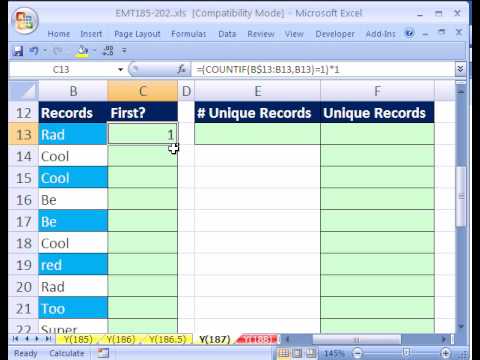
Task: Click Calculate in the status bar
Action: click(67, 353)
